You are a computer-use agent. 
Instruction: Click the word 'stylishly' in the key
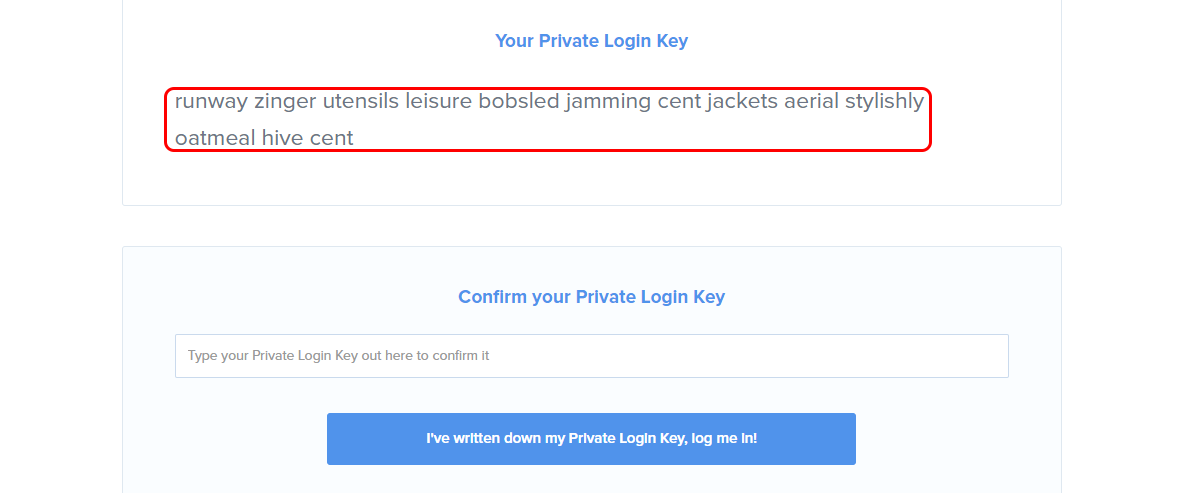[884, 102]
